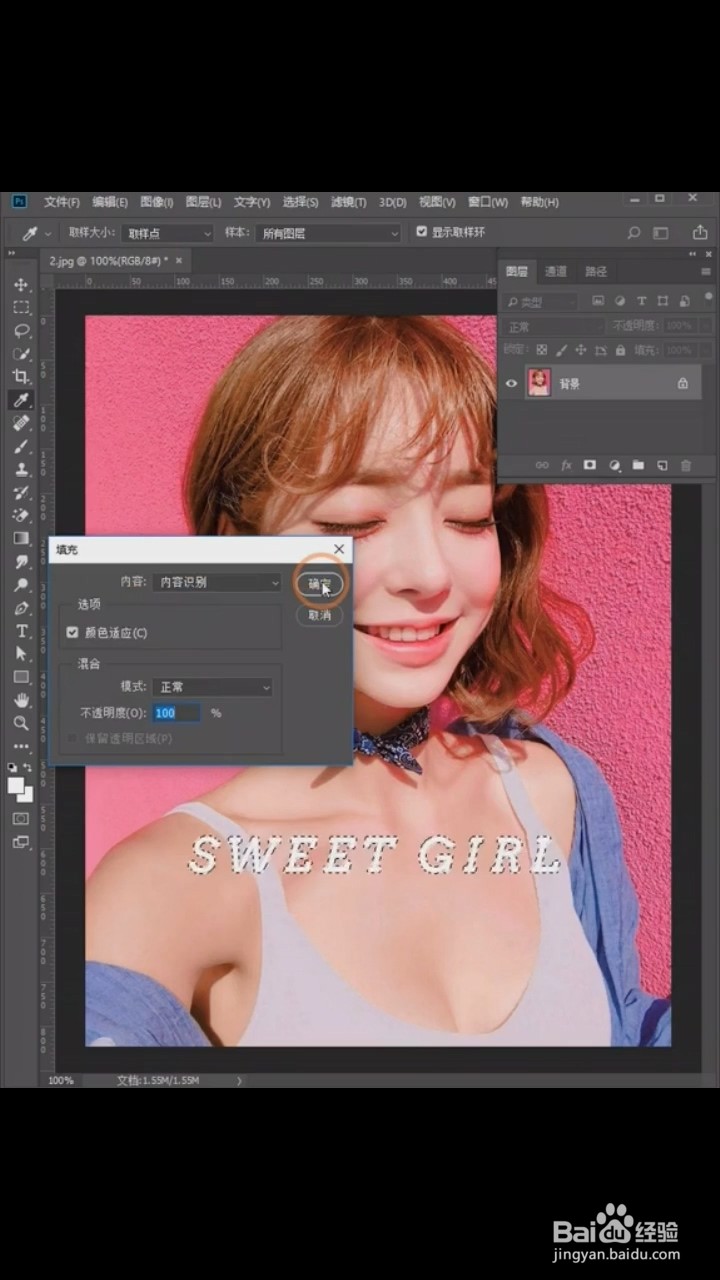Open the tool preset picker arrow
The width and height of the screenshot is (720, 1280).
pos(48,233)
